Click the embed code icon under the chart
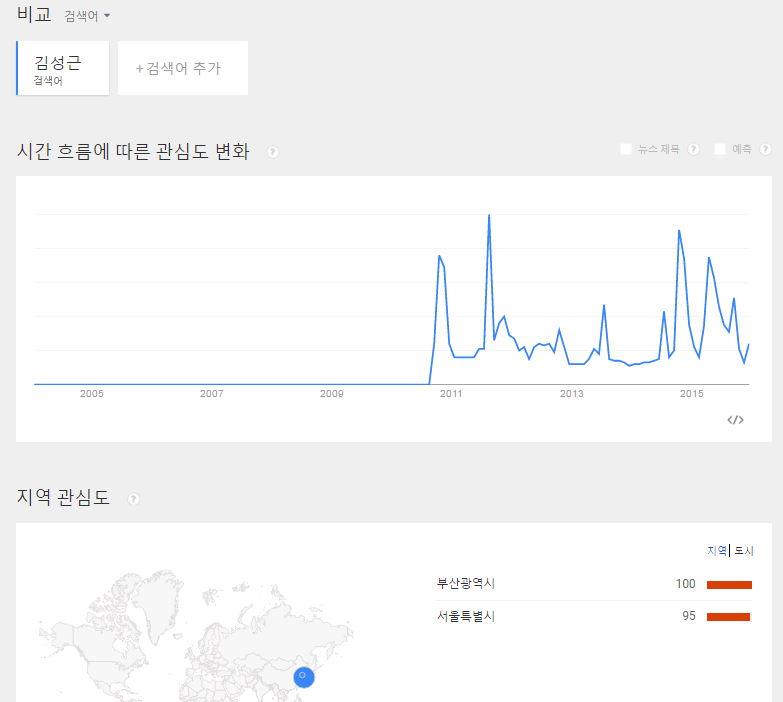Screen dimensions: 783x702 click(735, 420)
